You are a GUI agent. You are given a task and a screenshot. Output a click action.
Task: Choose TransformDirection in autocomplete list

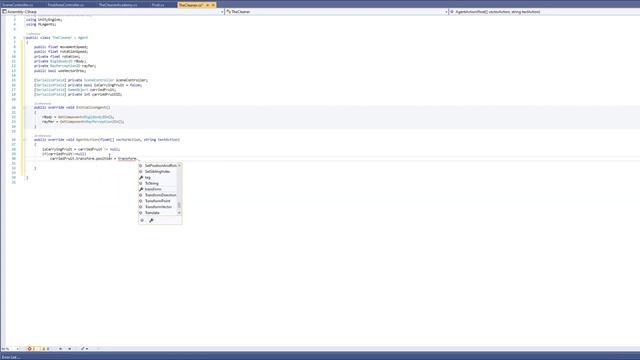point(158,195)
